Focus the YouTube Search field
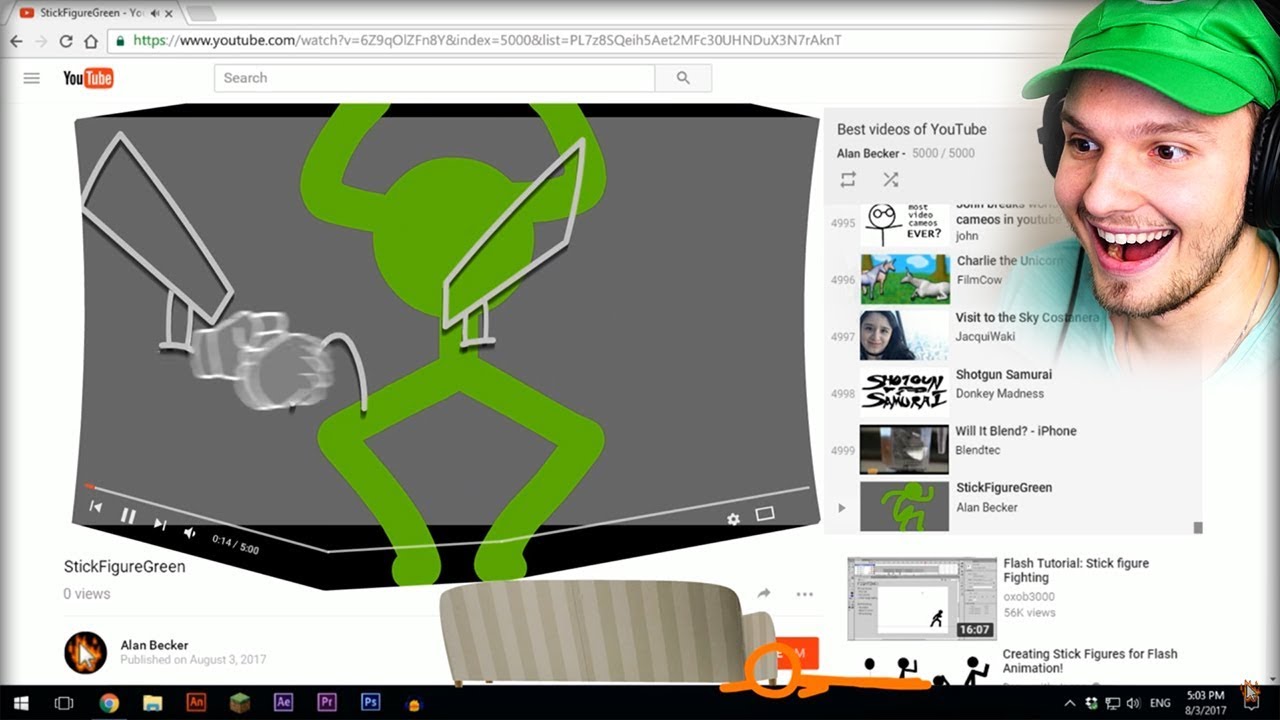 [434, 78]
